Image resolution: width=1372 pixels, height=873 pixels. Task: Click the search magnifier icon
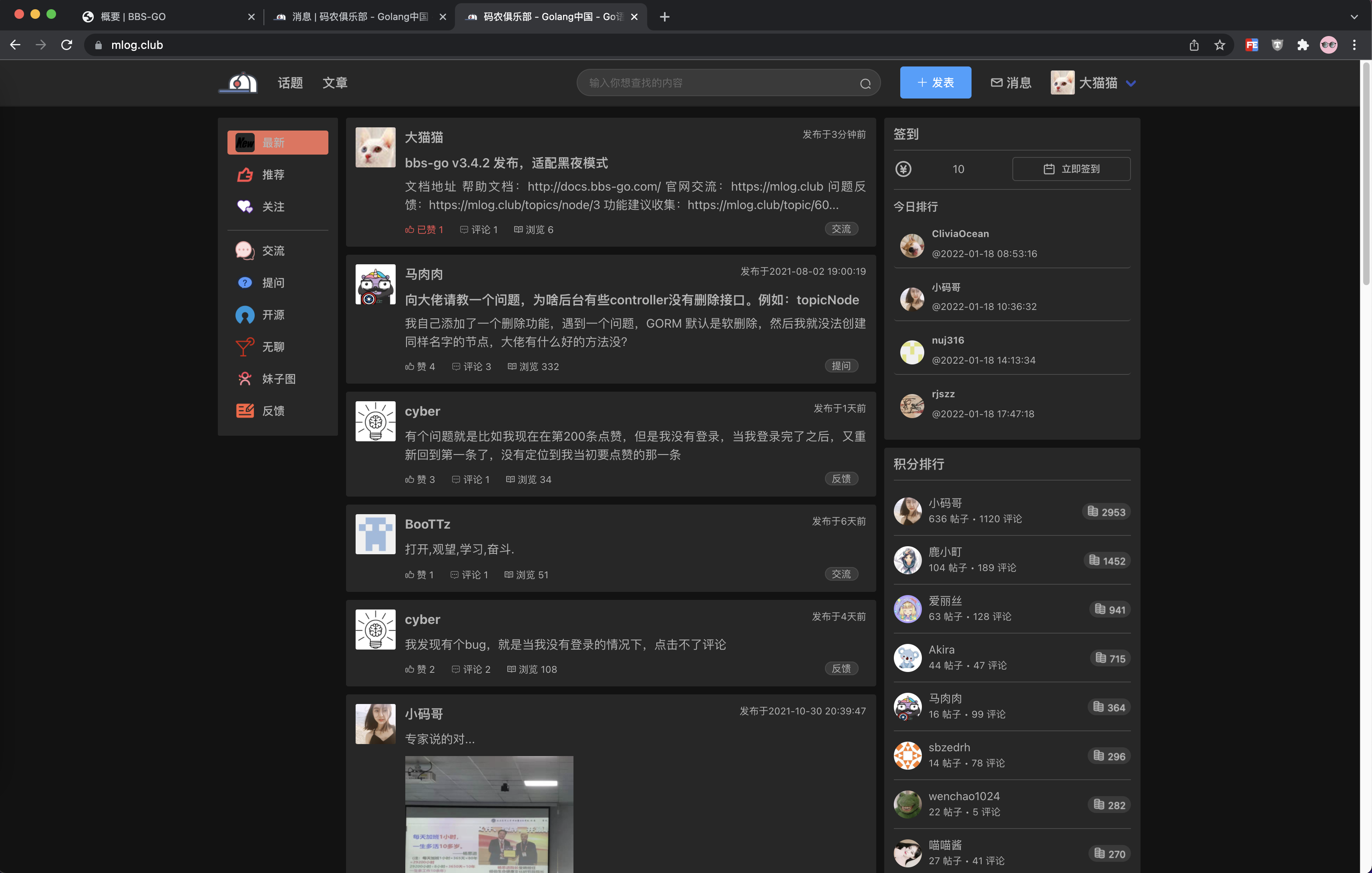tap(865, 84)
